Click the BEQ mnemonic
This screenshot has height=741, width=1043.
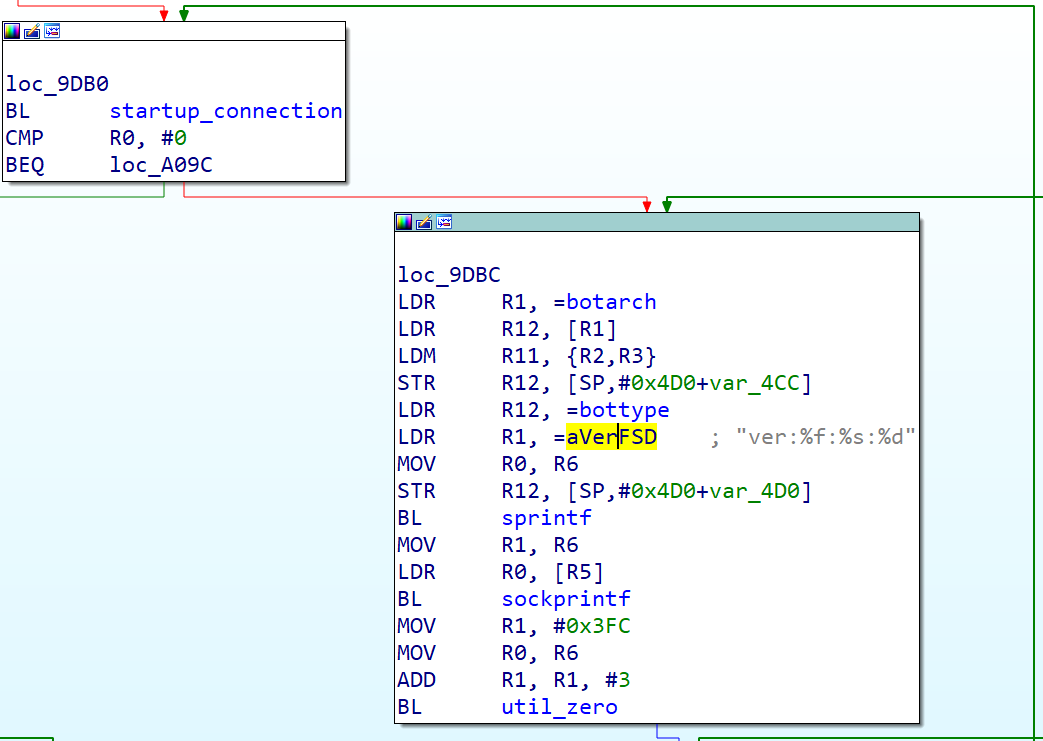click(25, 165)
